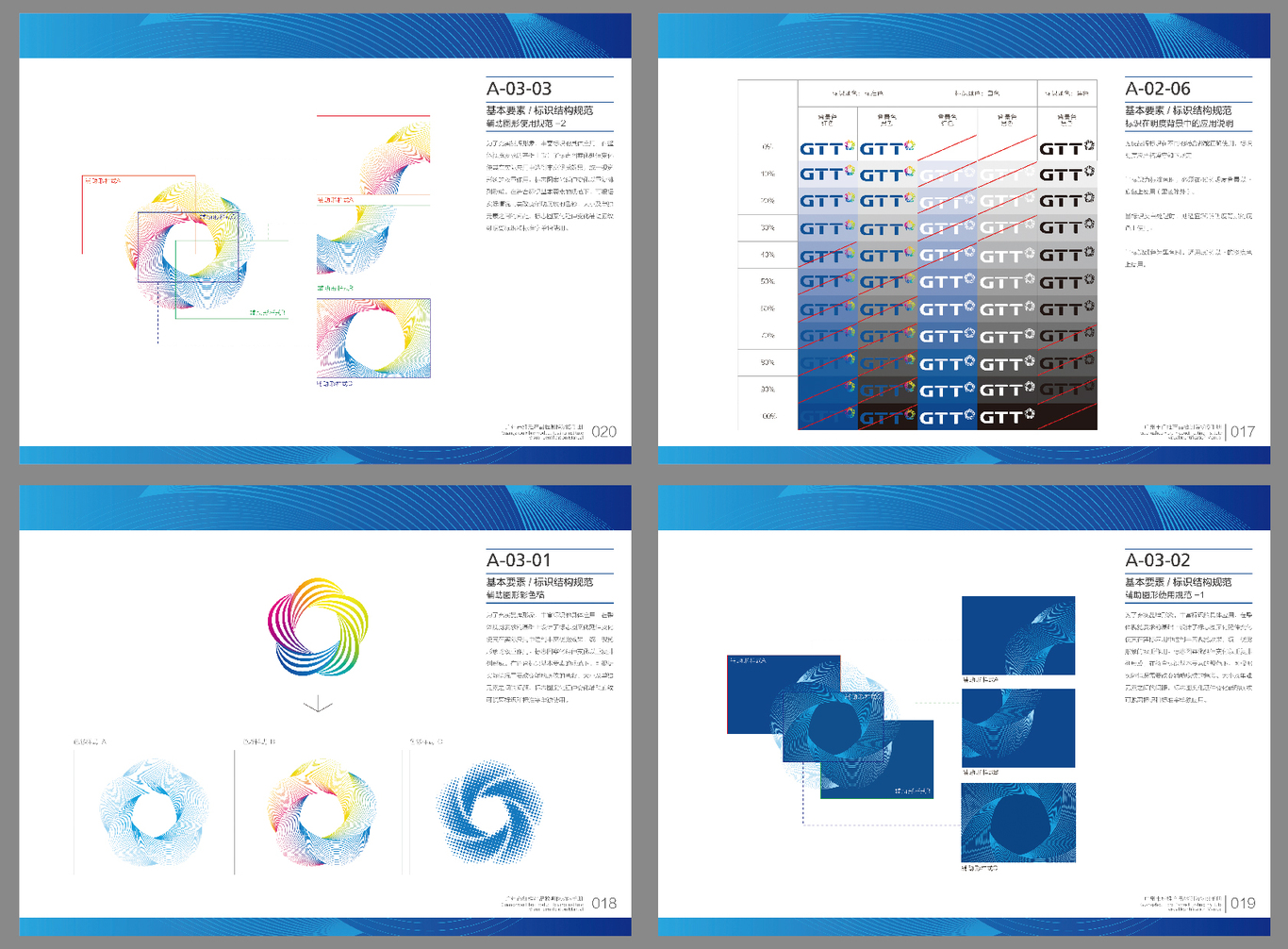This screenshot has height=949, width=1288.
Task: Click the heading 基本要素 / 标识结构规范 on page 017
Action: 1179,110
